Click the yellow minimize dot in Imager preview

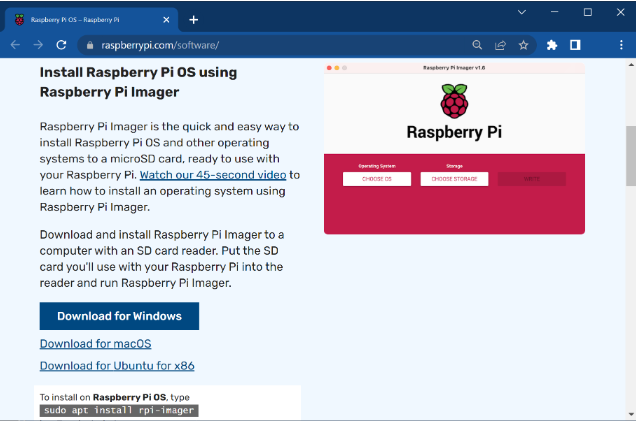click(x=337, y=68)
